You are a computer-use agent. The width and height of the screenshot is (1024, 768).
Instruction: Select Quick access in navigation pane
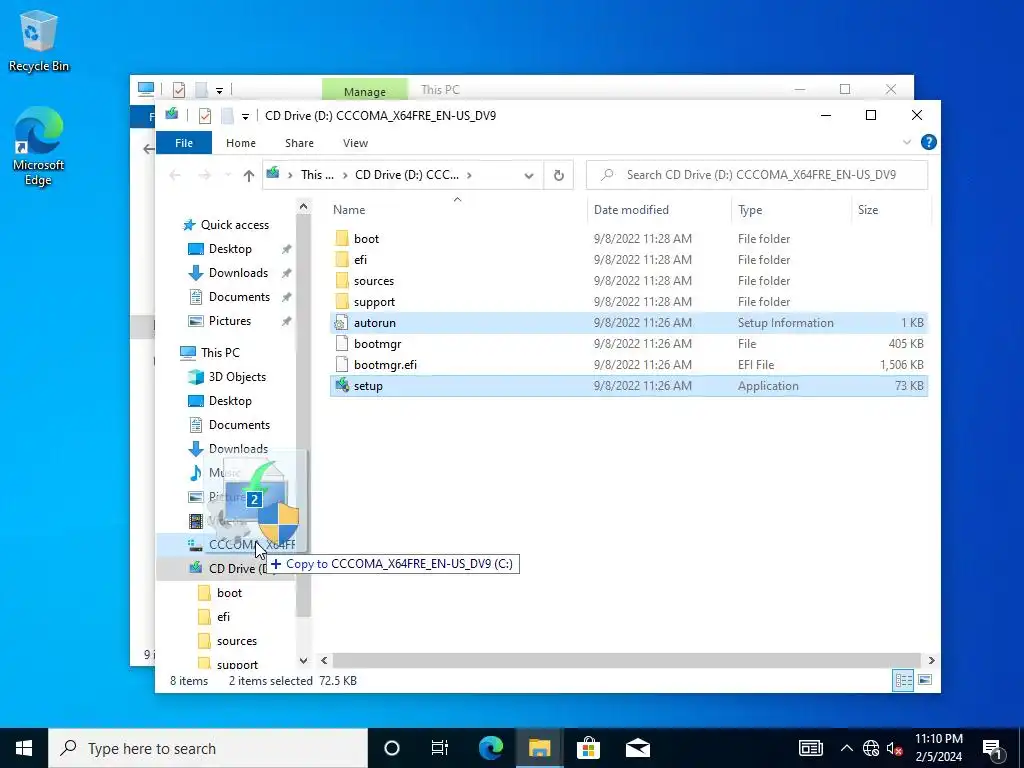click(x=226, y=225)
